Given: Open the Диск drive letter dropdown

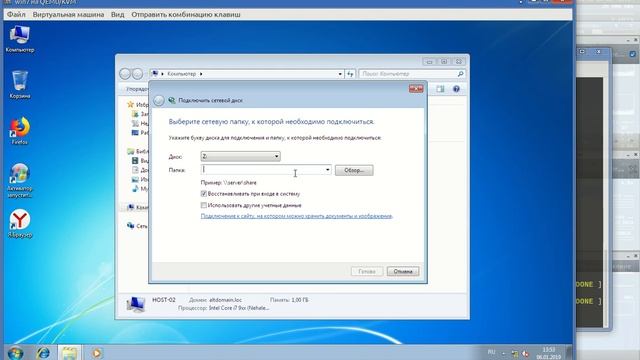Looking at the screenshot, I should coord(240,156).
